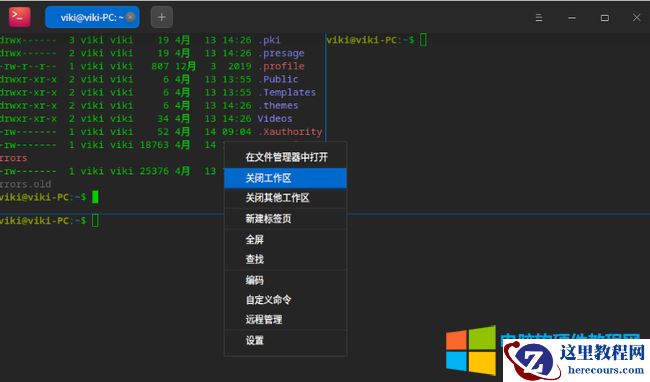The height and width of the screenshot is (382, 650).
Task: Click the .profile file name
Action: pyautogui.click(x=281, y=66)
